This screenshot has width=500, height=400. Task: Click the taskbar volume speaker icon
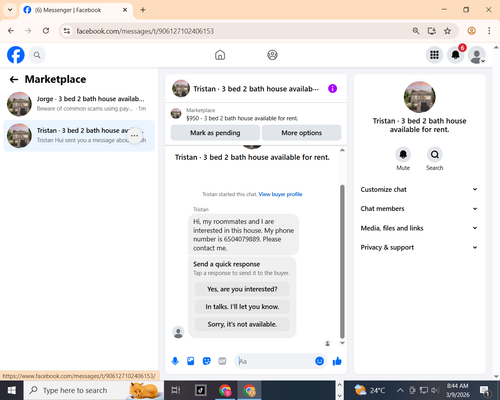tap(435, 390)
